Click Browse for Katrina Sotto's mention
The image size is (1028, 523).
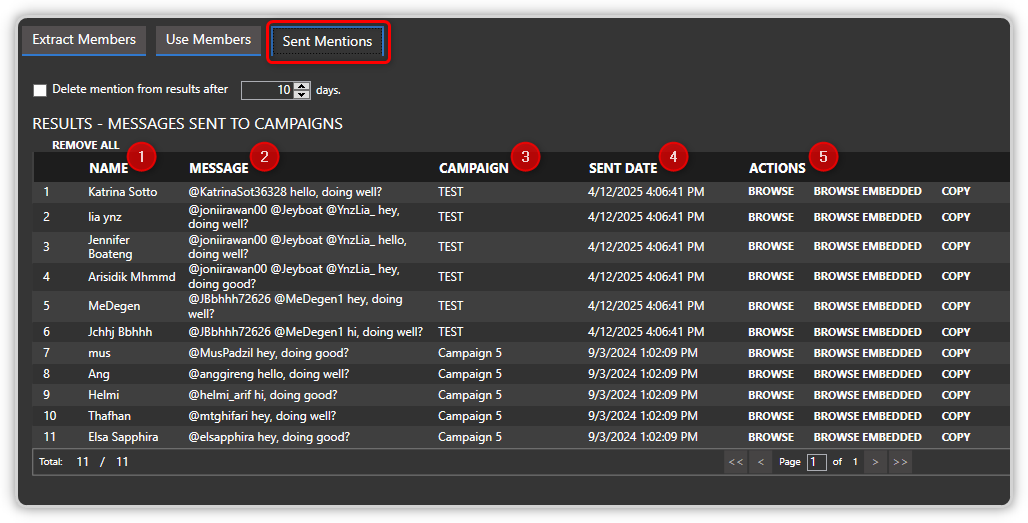(771, 191)
